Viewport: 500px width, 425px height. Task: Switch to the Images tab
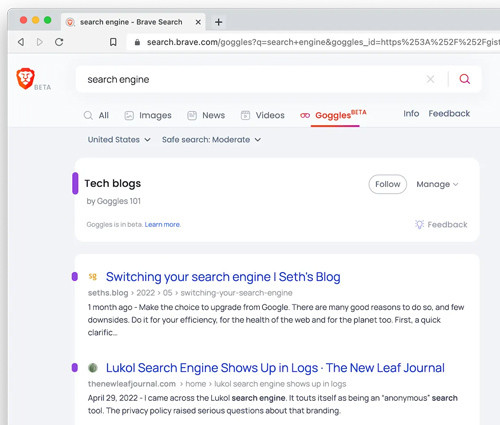pos(148,115)
